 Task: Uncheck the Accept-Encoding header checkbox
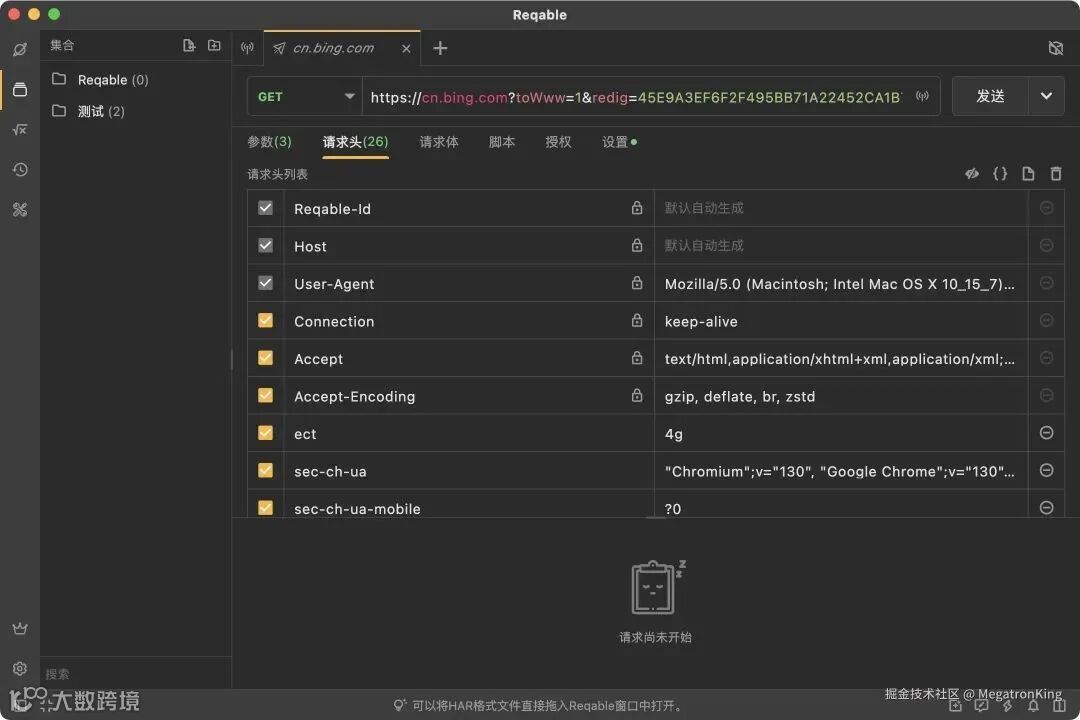click(x=265, y=395)
